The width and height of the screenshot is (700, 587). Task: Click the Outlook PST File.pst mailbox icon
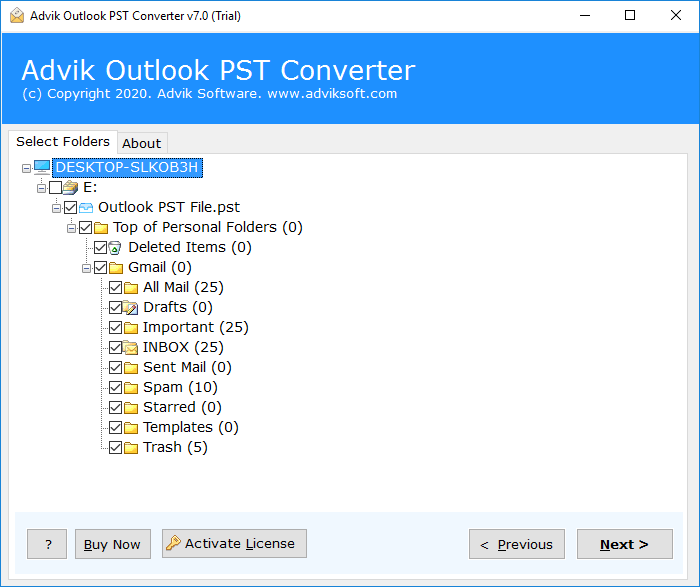click(x=86, y=208)
